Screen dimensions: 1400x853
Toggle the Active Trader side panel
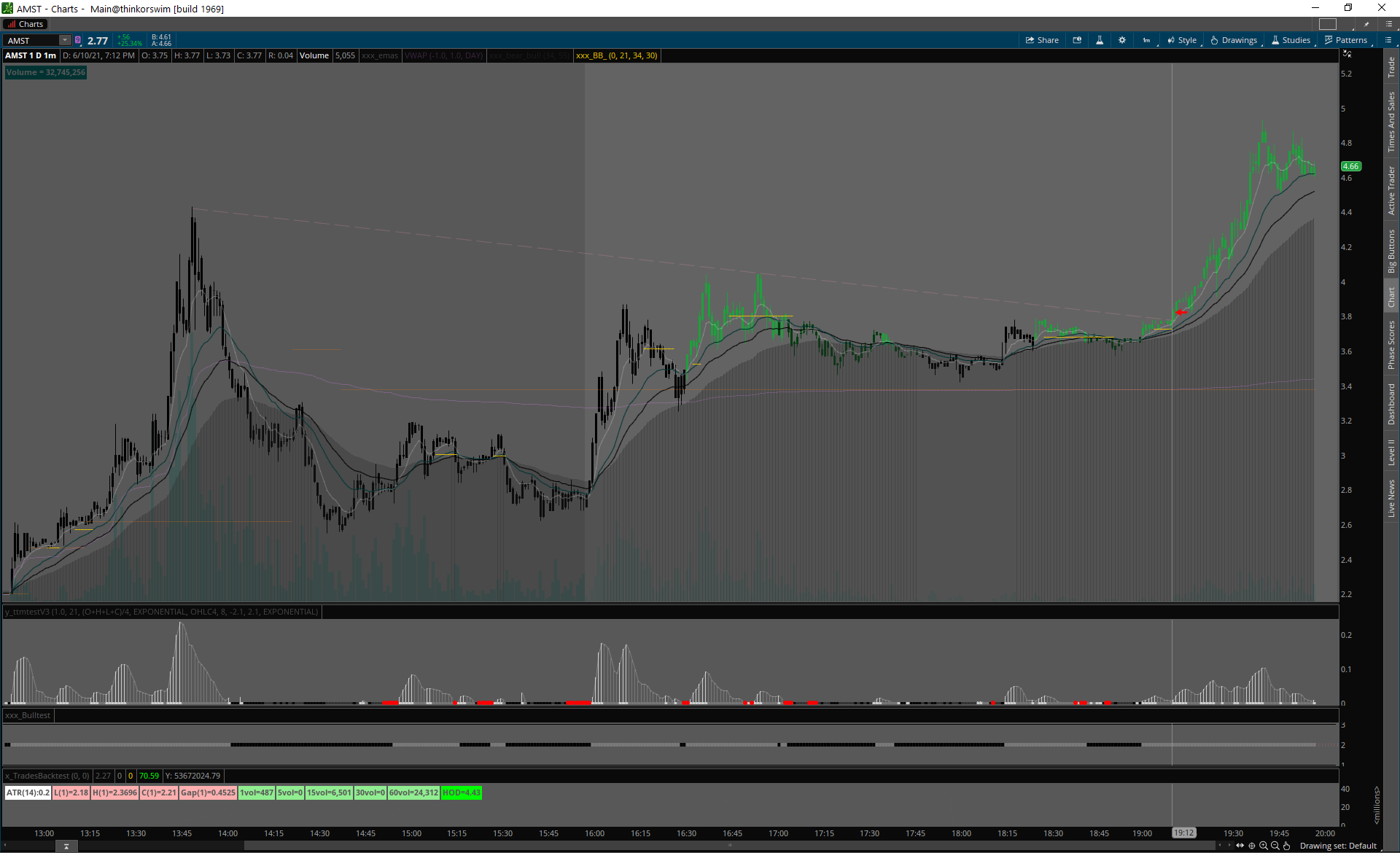[1391, 190]
